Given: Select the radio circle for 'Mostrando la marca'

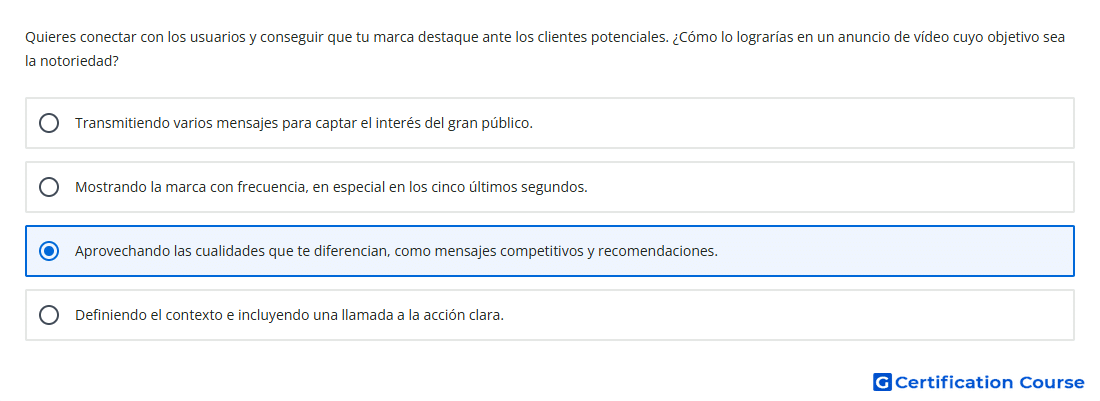Looking at the screenshot, I should [x=49, y=187].
